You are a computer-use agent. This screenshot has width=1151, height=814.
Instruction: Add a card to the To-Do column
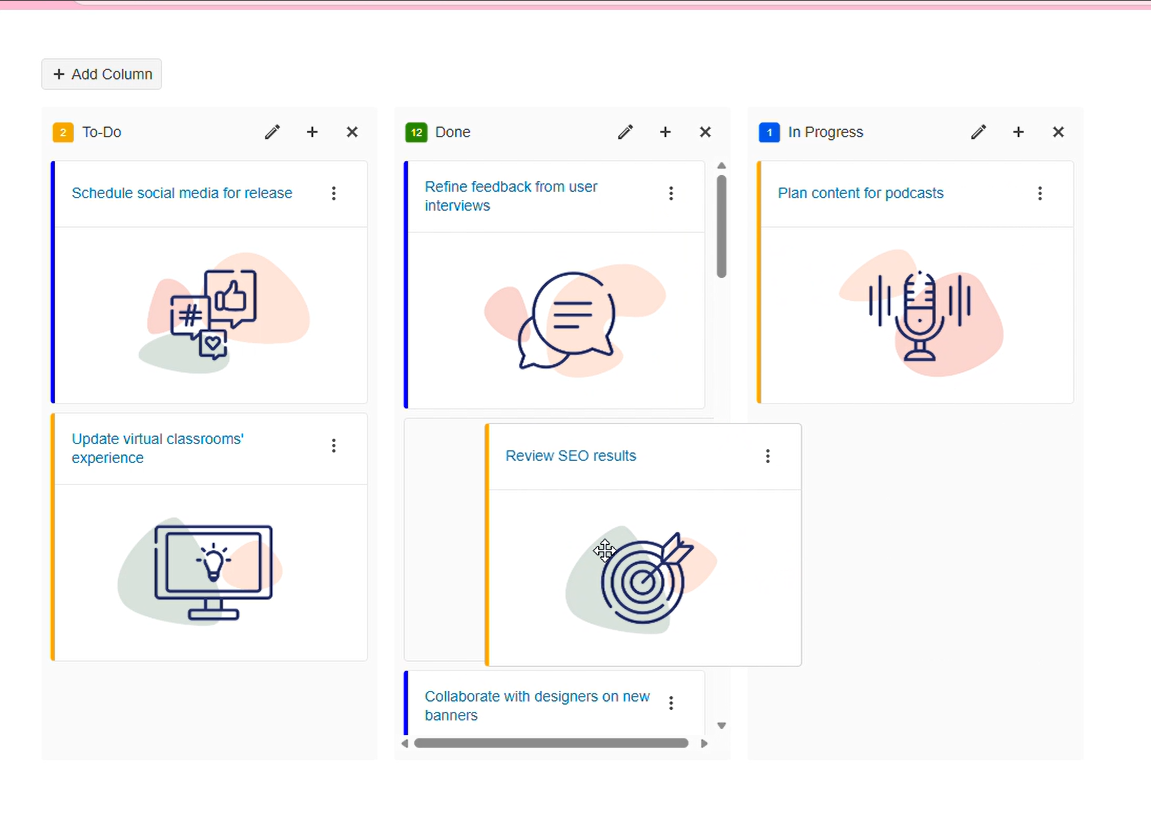tap(312, 132)
